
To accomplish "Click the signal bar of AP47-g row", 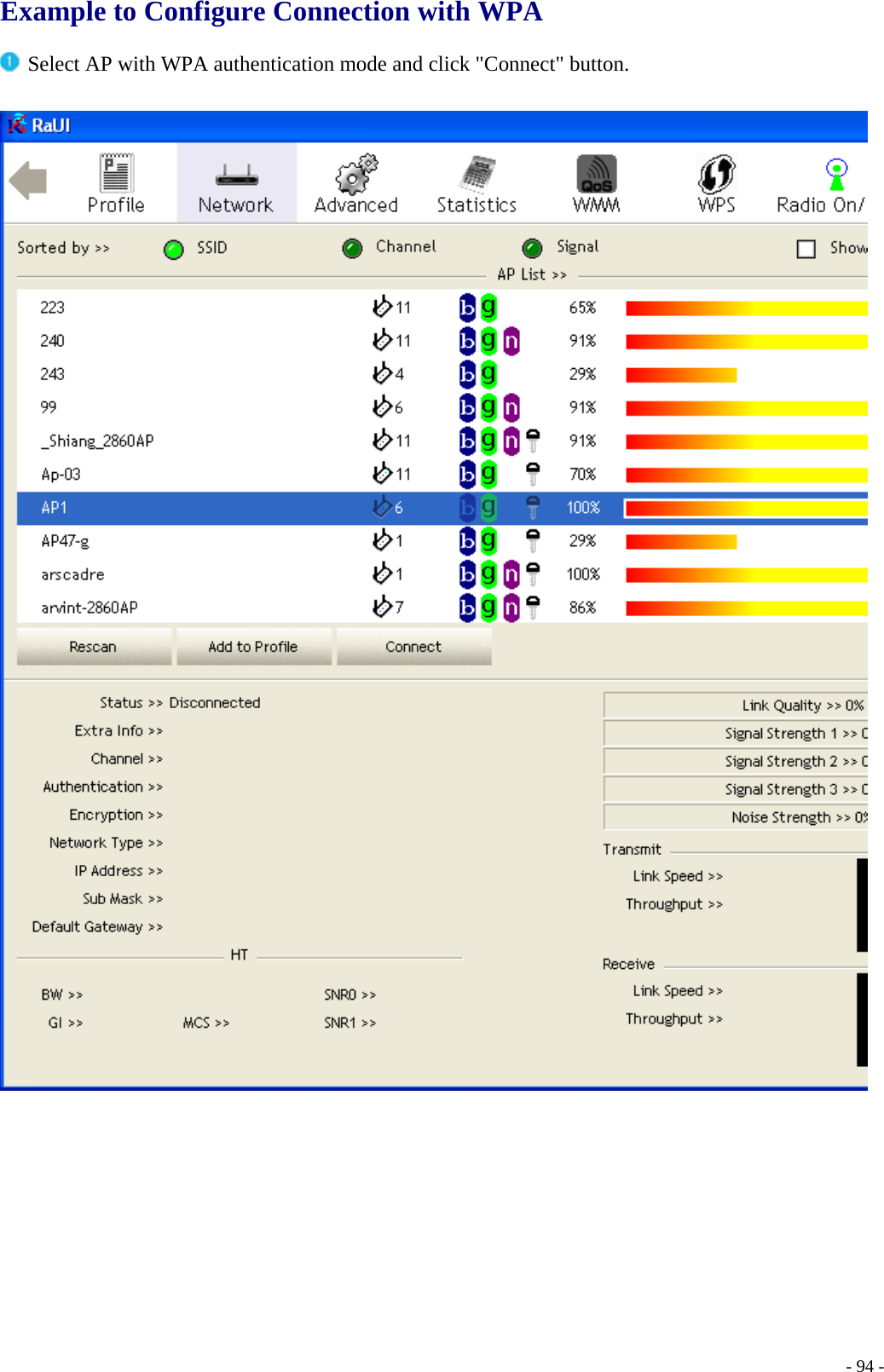I will (x=681, y=542).
